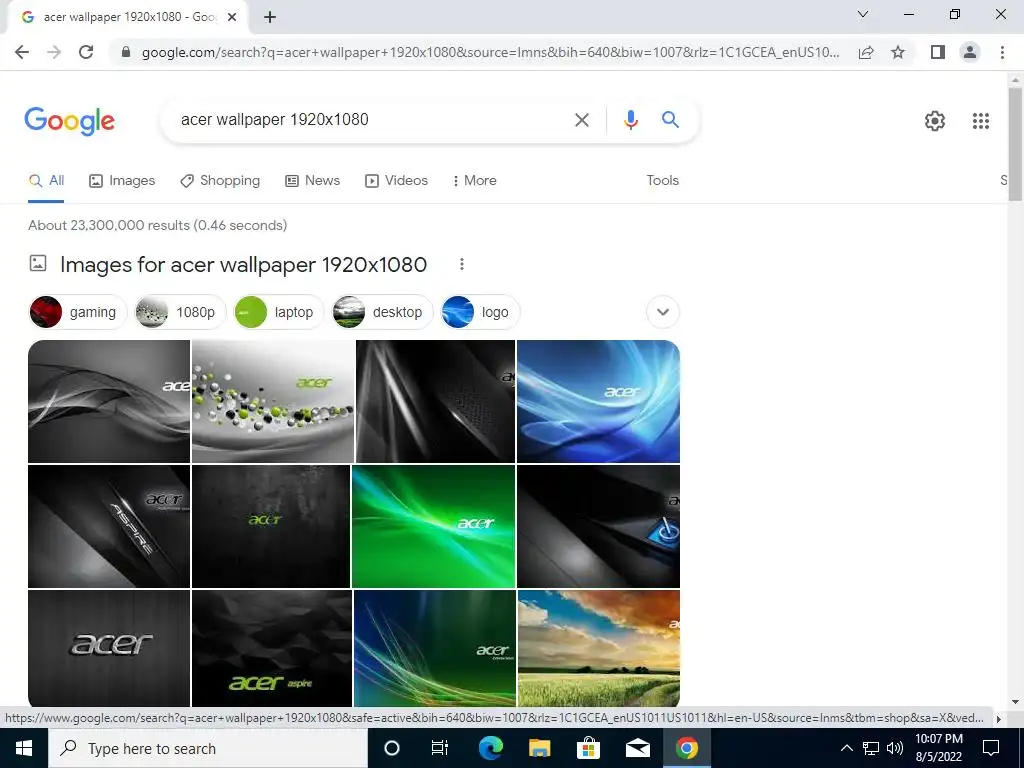
Task: Launch Microsoft Edge from taskbar
Action: [x=490, y=748]
